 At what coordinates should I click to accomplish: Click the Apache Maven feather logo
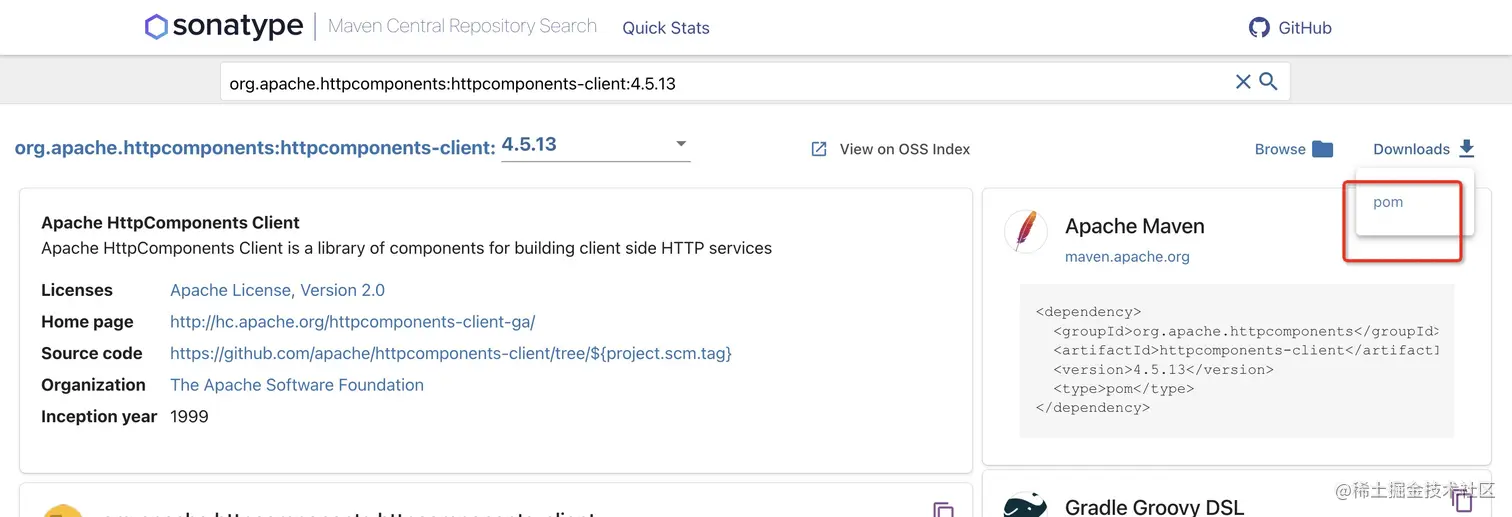[1026, 231]
